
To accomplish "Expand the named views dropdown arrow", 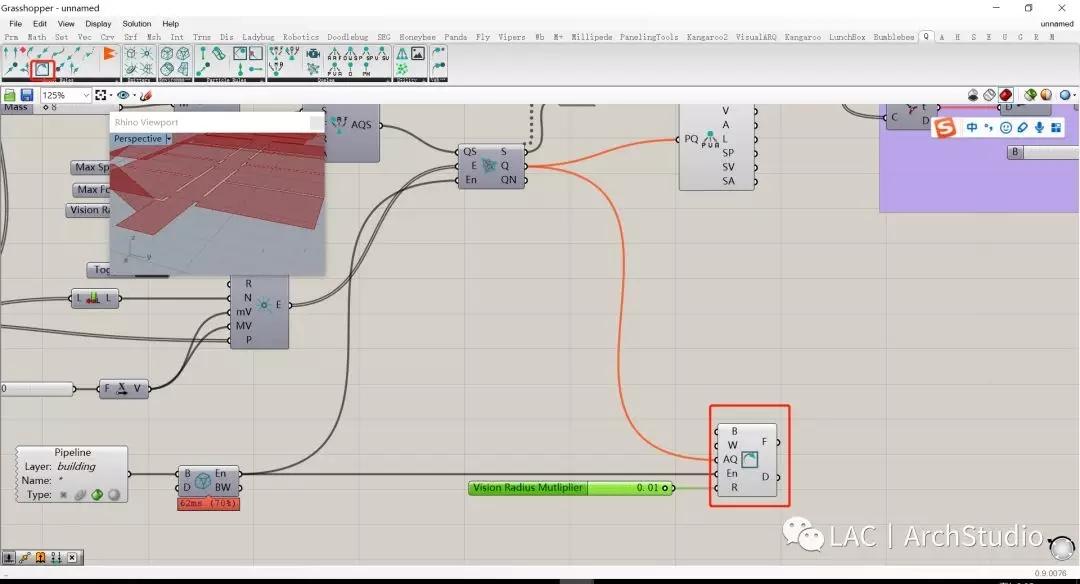I will pos(134,95).
